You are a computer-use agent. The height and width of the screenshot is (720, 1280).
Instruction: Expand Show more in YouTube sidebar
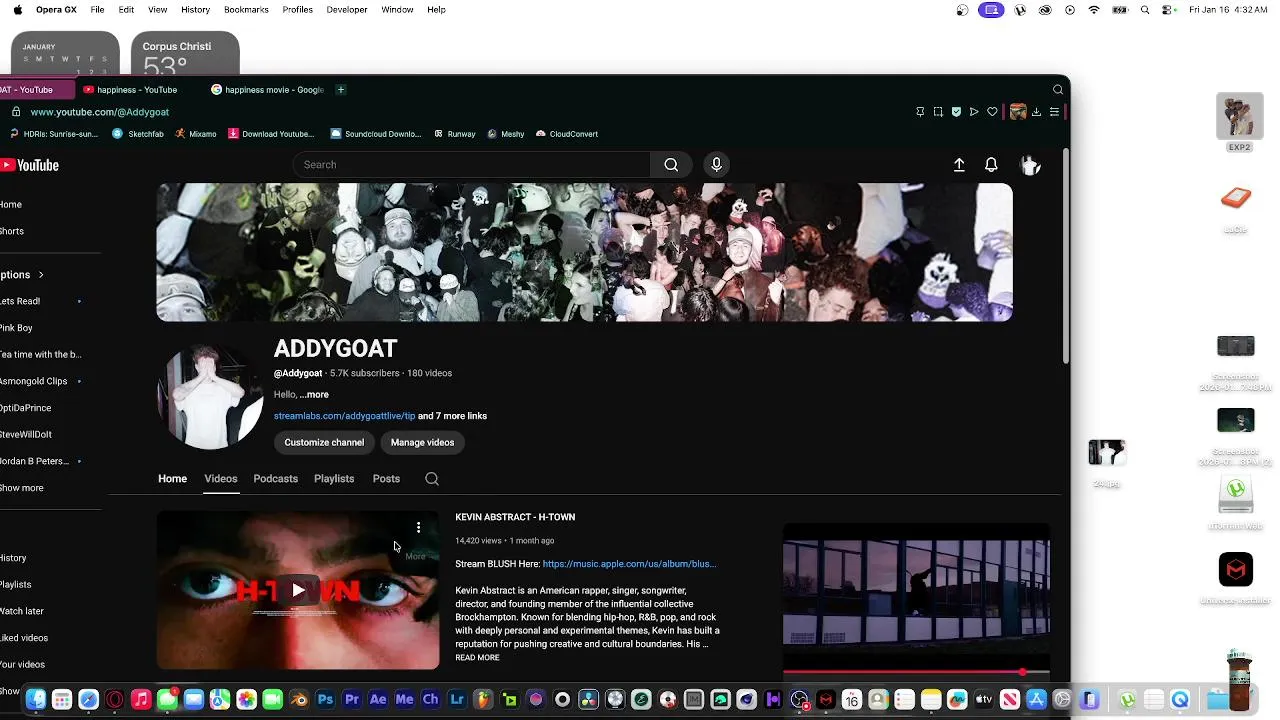(x=22, y=488)
